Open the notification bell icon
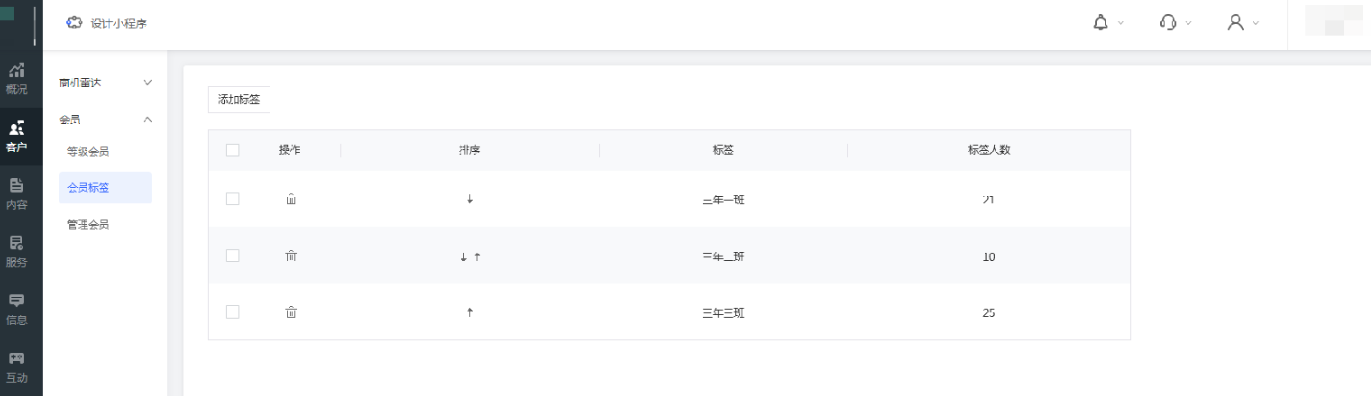The height and width of the screenshot is (396, 1371). tap(1100, 22)
